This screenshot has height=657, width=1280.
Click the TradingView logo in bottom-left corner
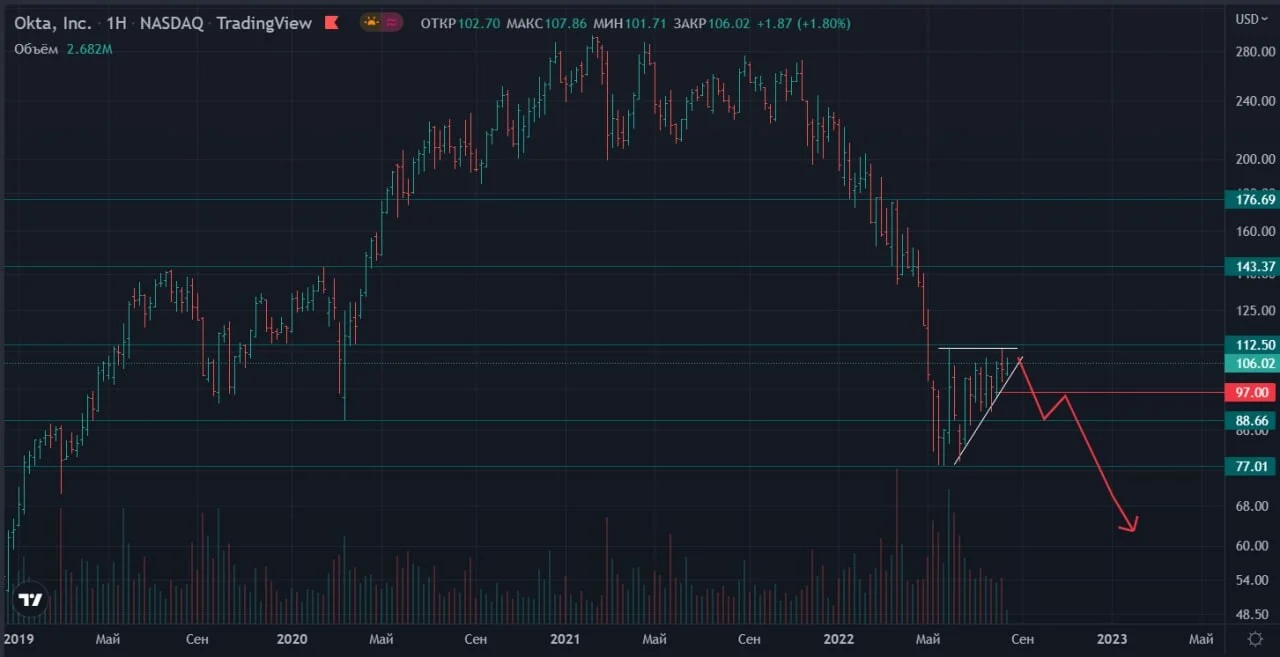click(x=31, y=600)
